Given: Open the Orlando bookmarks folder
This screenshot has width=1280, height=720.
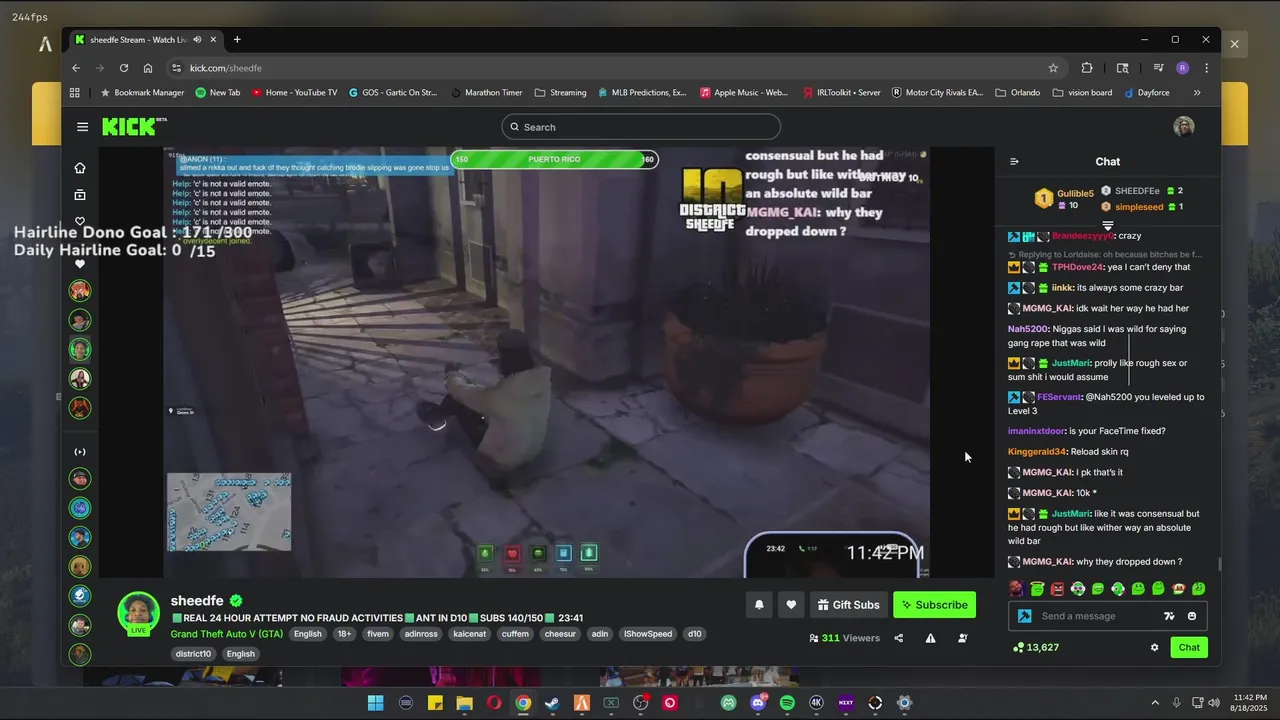Looking at the screenshot, I should (1018, 93).
